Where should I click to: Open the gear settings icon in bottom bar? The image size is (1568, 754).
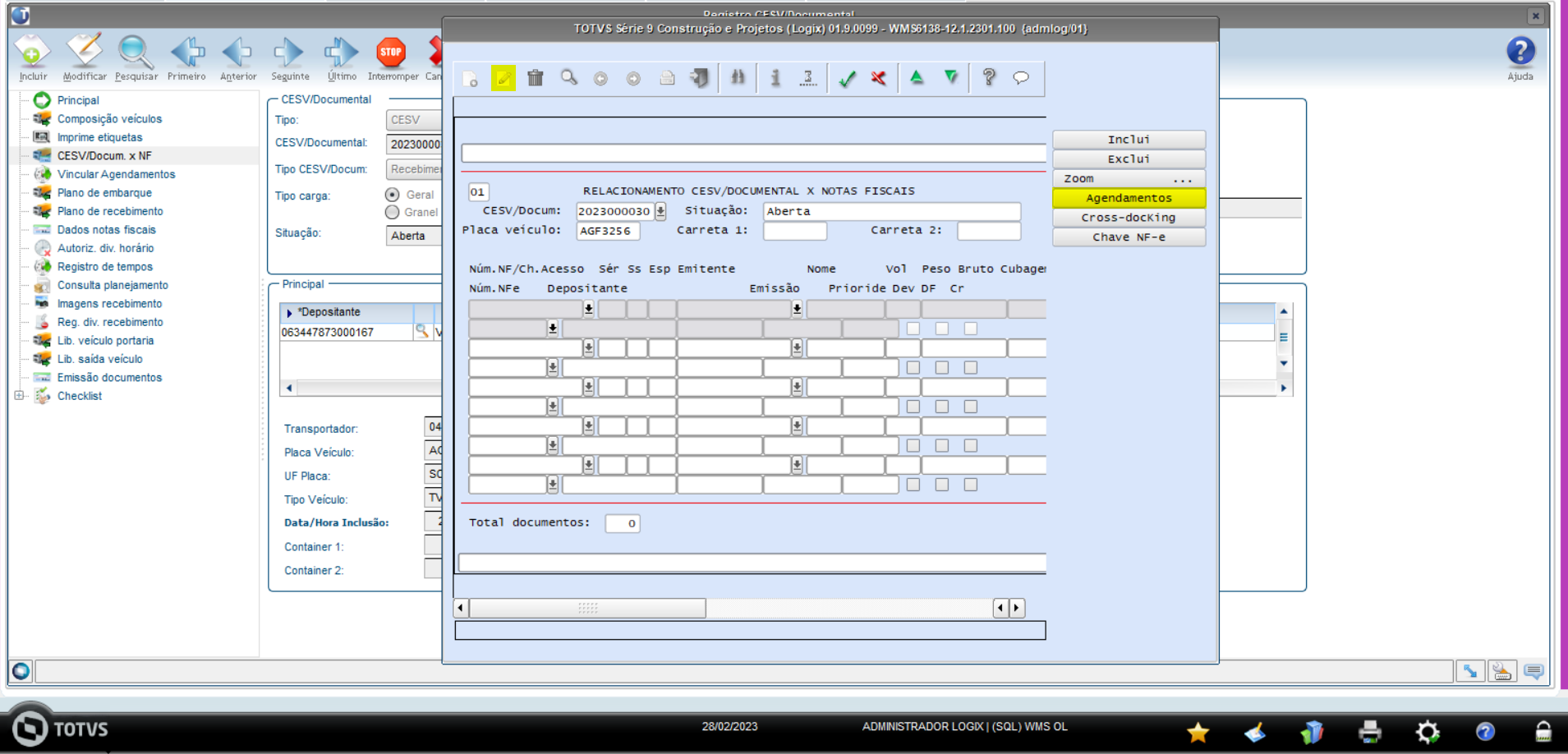click(1428, 732)
